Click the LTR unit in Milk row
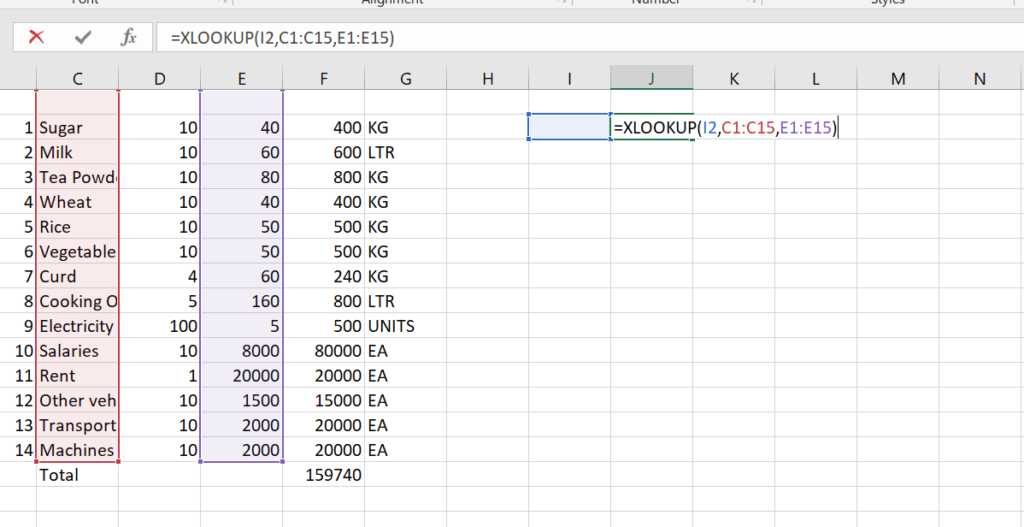 pyautogui.click(x=406, y=152)
